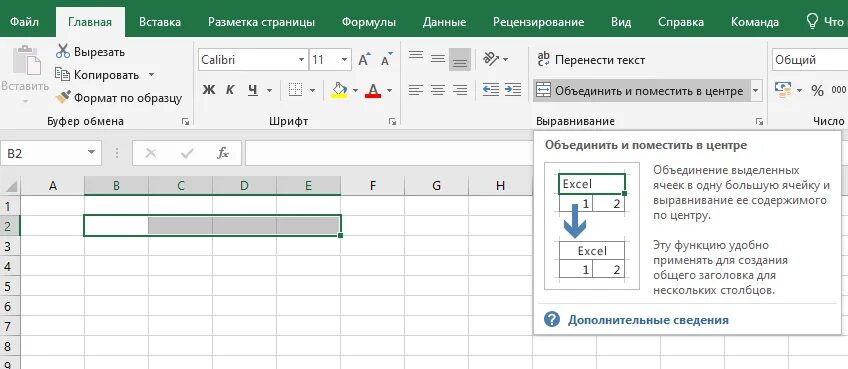The width and height of the screenshot is (848, 369).
Task: Click the Insert Function fx icon
Action: tap(223, 154)
